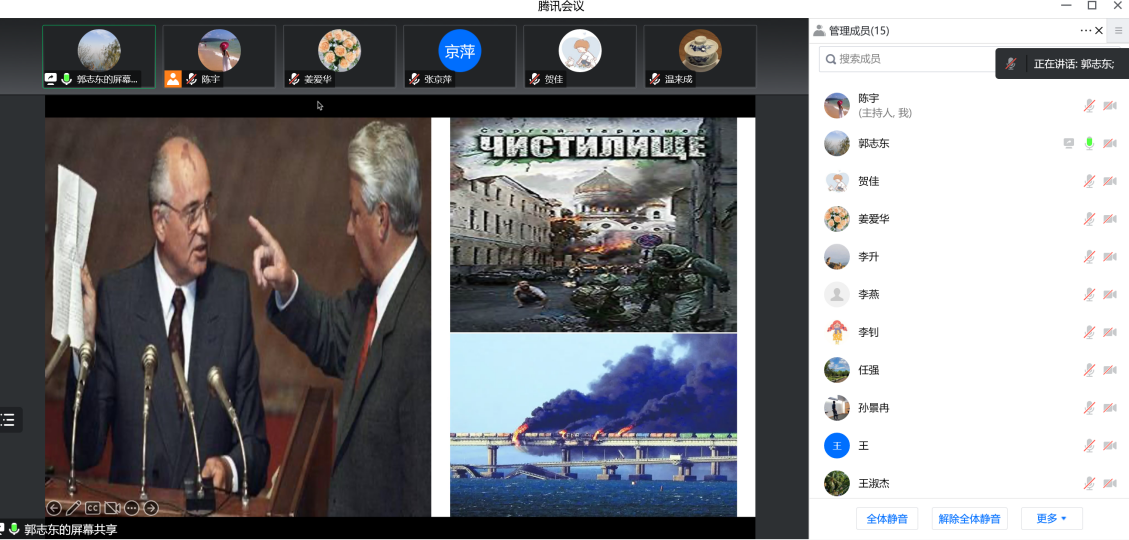The width and height of the screenshot is (1129, 540).
Task: Open the three-dot options in member panel header
Action: (1085, 31)
